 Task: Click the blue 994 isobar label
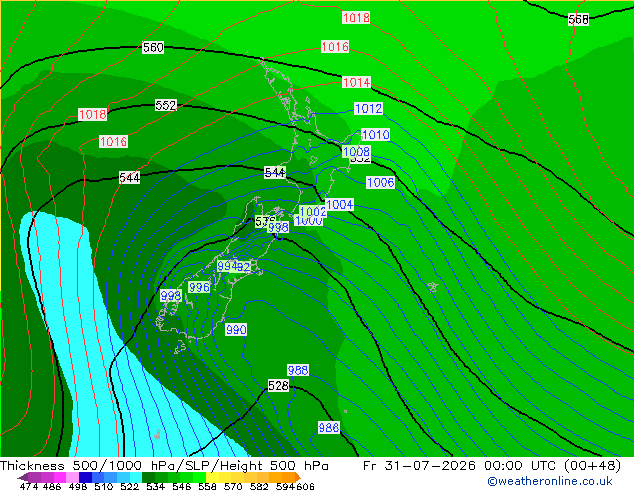(227, 266)
